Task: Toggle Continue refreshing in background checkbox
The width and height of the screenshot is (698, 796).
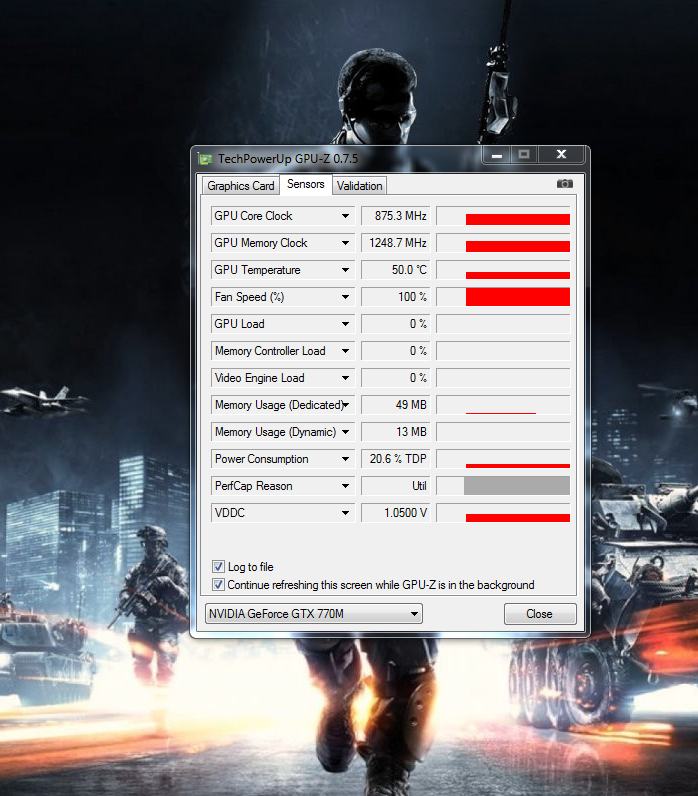Action: 218,585
